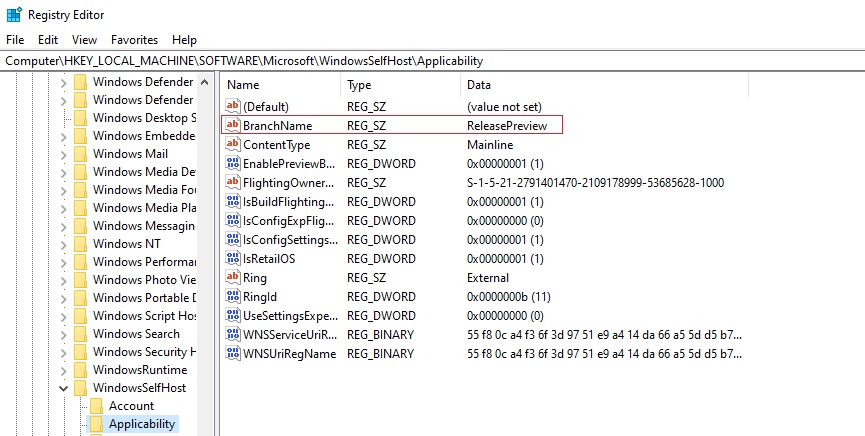Image resolution: width=865 pixels, height=436 pixels.
Task: Click the FlightingOwner... string icon
Action: pos(233,183)
